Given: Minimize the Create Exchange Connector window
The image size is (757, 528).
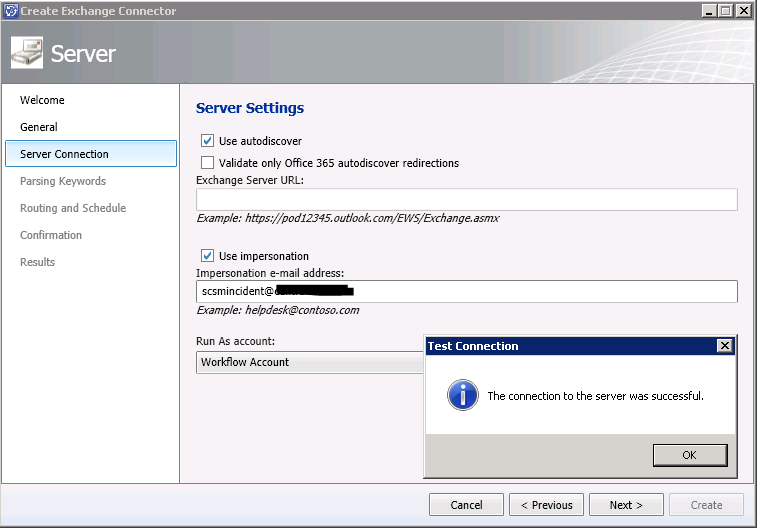Looking at the screenshot, I should point(709,11).
